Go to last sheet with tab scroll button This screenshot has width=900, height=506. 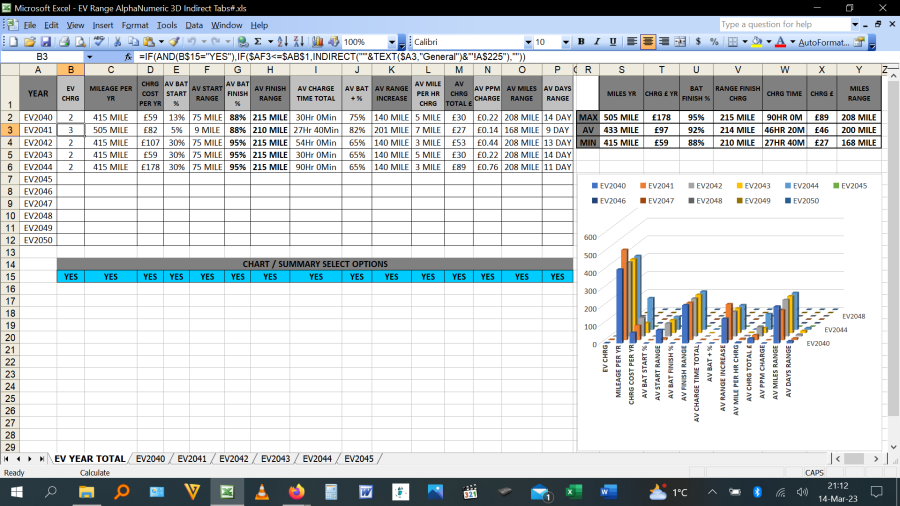pos(42,459)
